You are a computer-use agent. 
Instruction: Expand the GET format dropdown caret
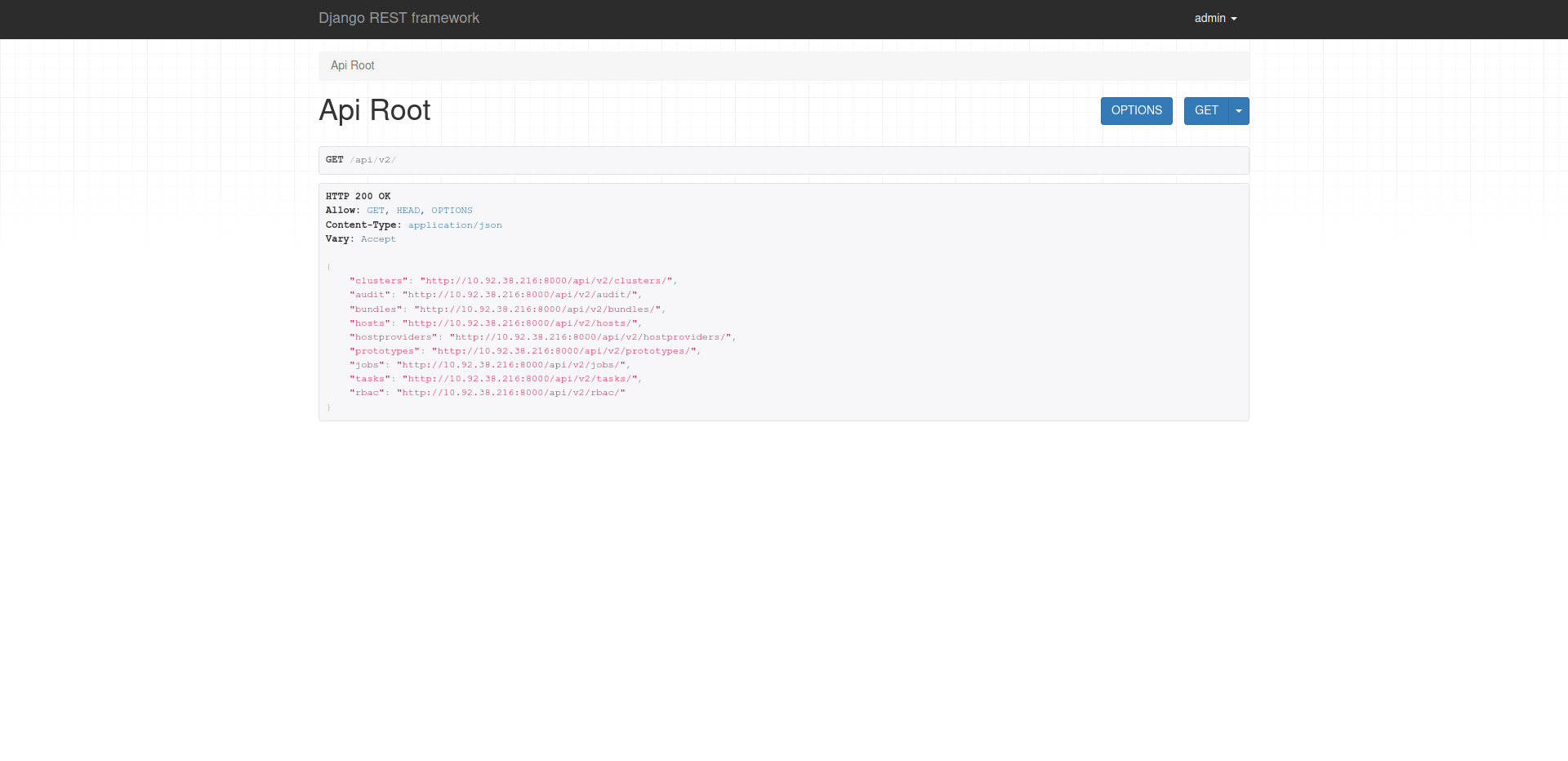pos(1239,111)
